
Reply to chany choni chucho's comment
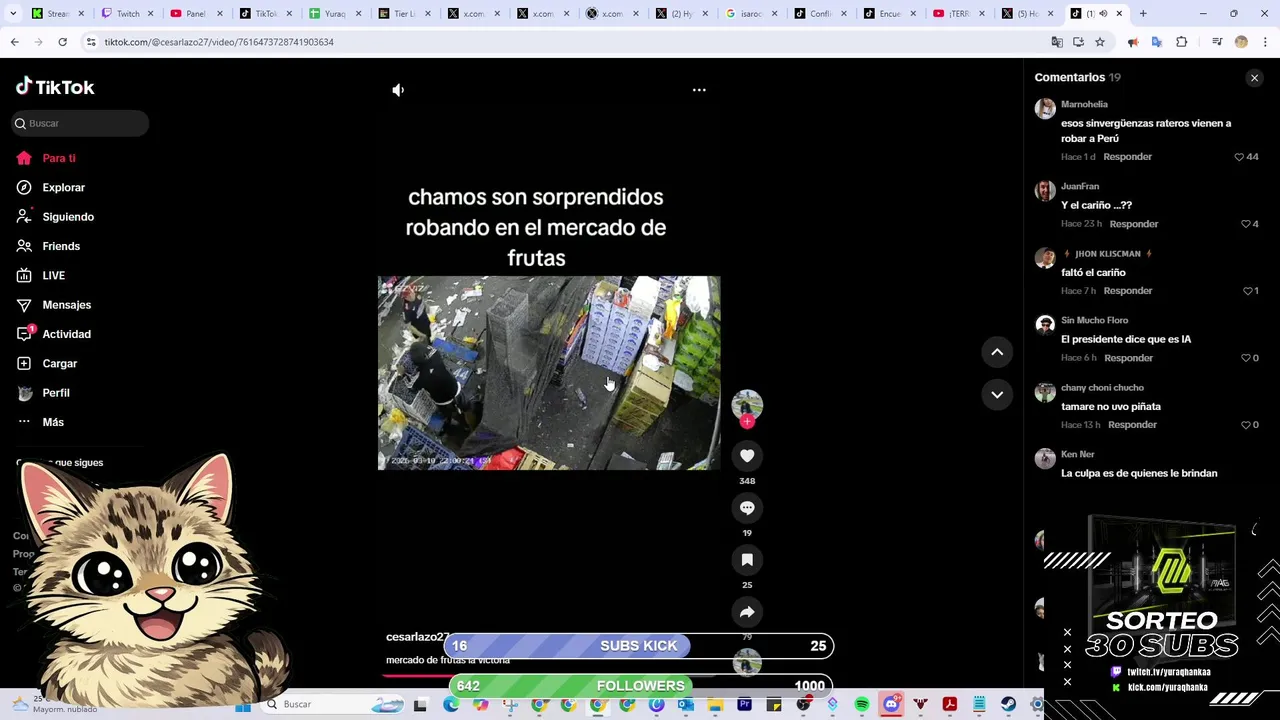point(1132,425)
